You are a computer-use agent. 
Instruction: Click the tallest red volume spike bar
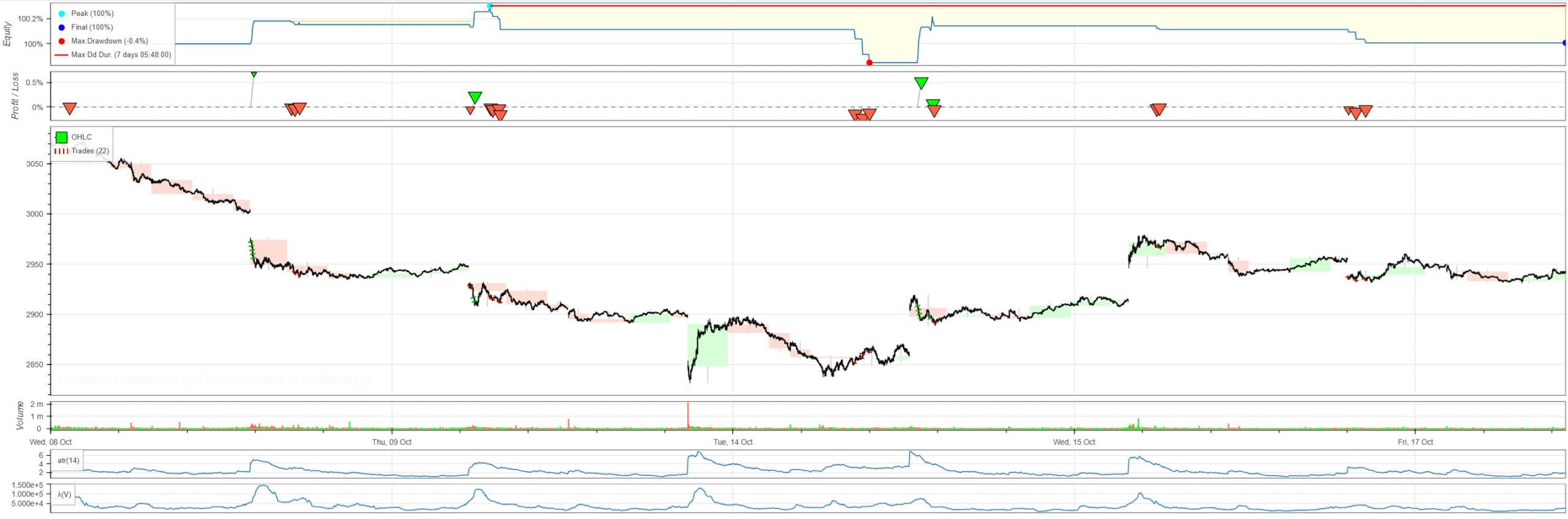[x=688, y=415]
